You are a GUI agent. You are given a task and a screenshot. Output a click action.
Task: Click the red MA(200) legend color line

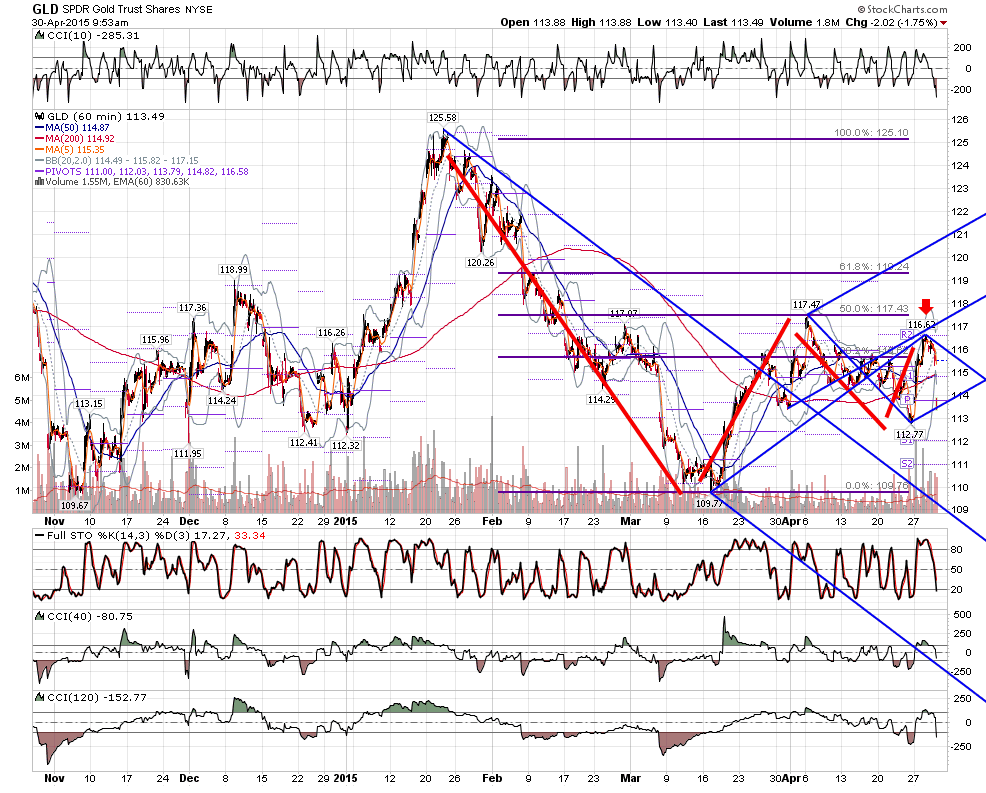pos(40,139)
